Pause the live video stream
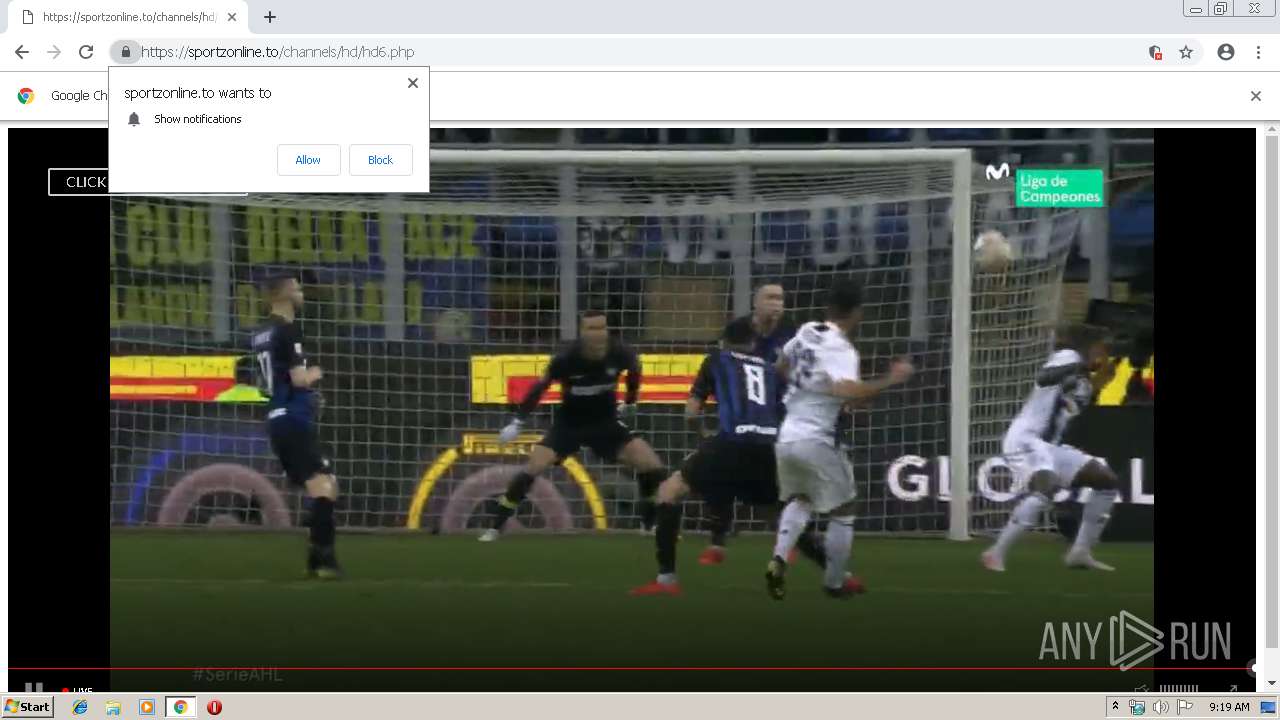Viewport: 1280px width, 720px height. (x=33, y=689)
